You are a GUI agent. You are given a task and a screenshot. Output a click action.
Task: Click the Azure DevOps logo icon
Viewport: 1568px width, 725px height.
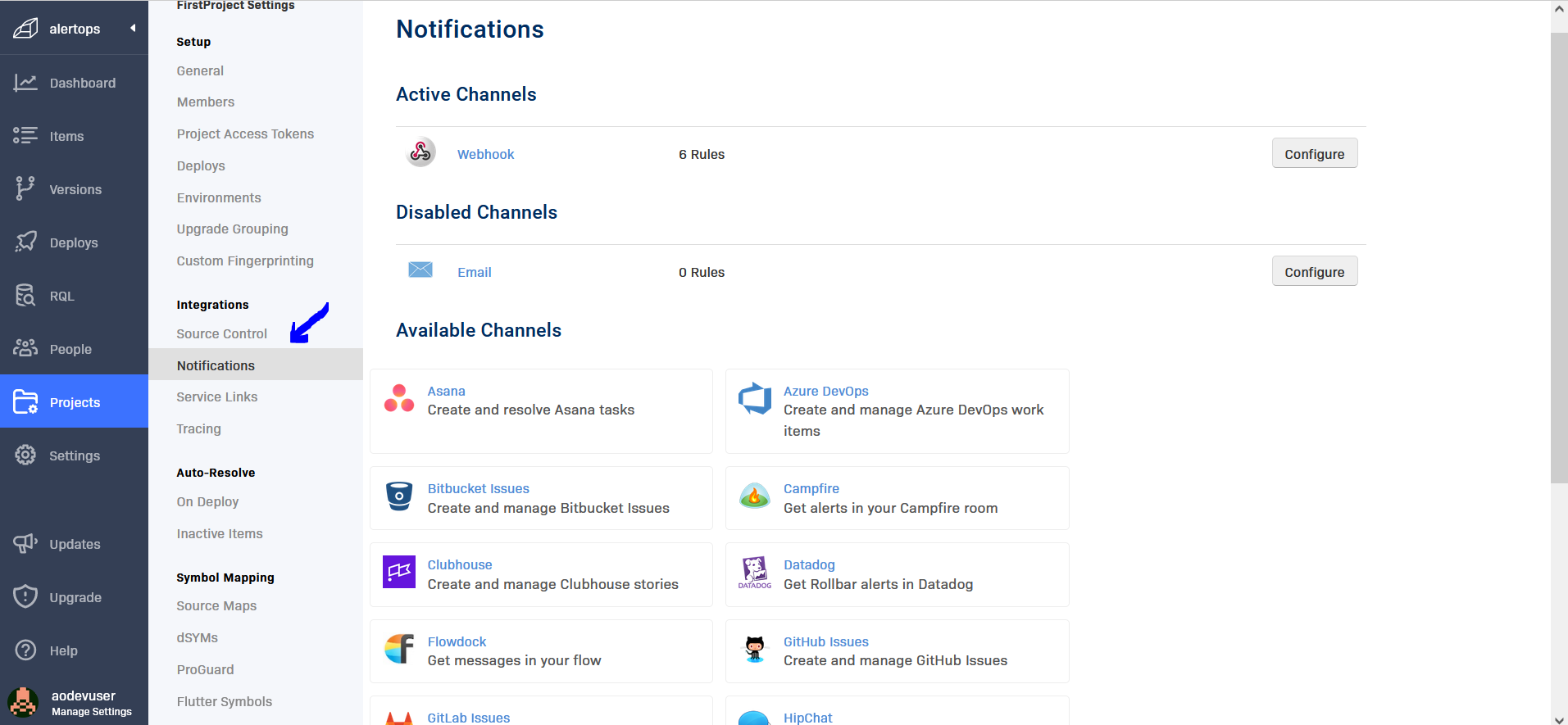click(755, 399)
